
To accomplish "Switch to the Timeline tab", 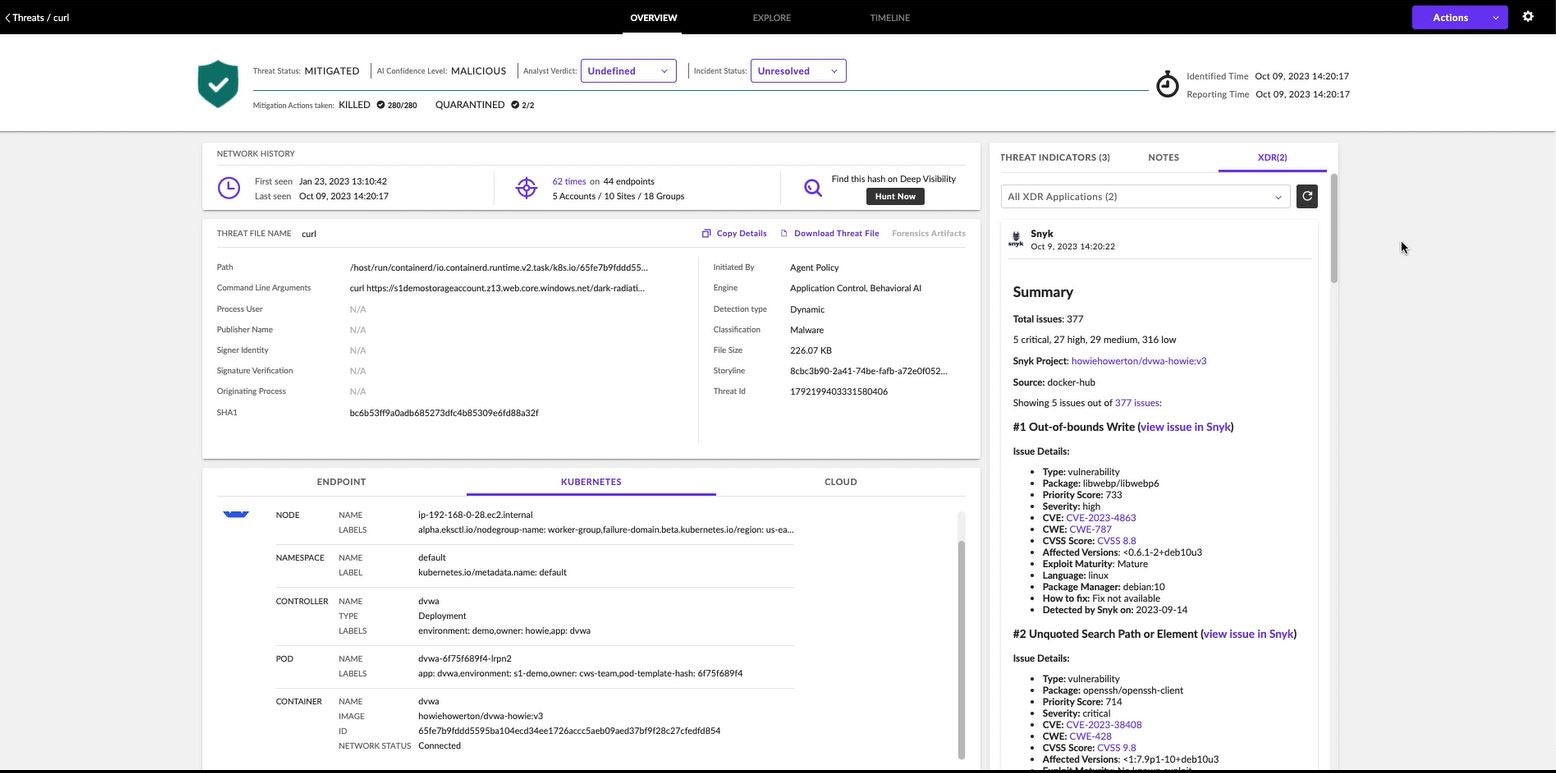I will pyautogui.click(x=889, y=18).
